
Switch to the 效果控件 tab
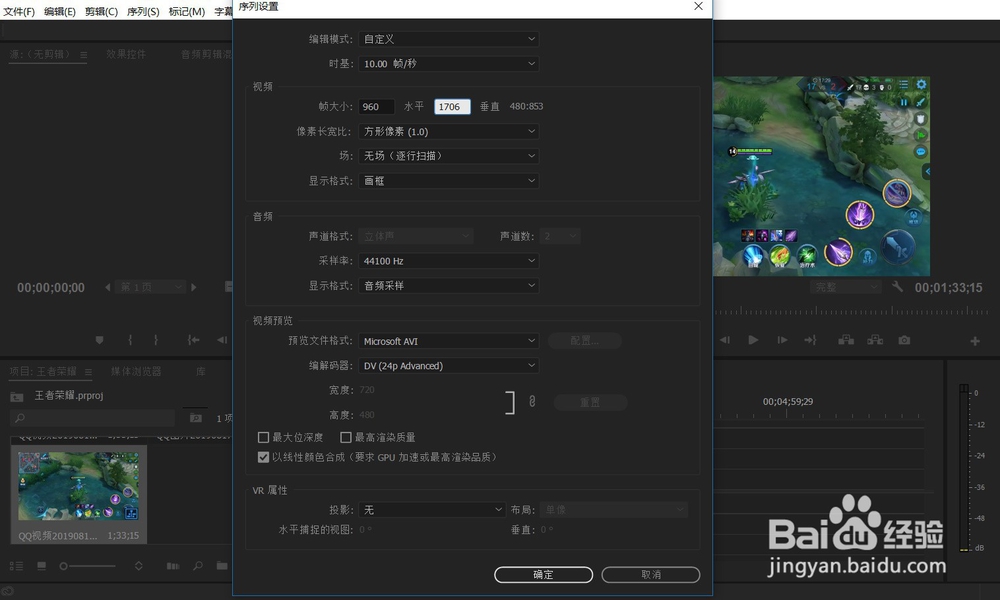(126, 55)
